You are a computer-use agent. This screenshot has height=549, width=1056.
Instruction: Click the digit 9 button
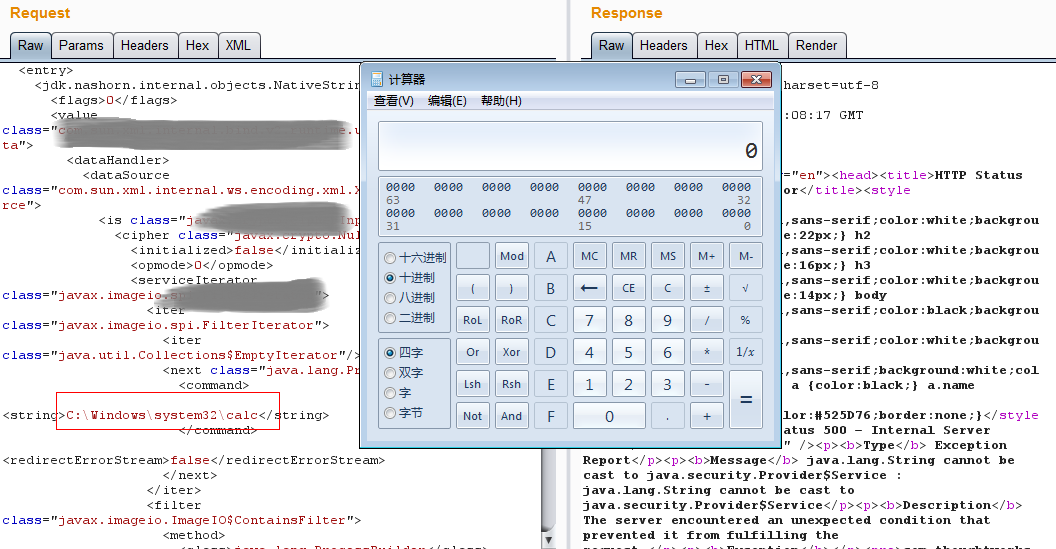tap(667, 320)
